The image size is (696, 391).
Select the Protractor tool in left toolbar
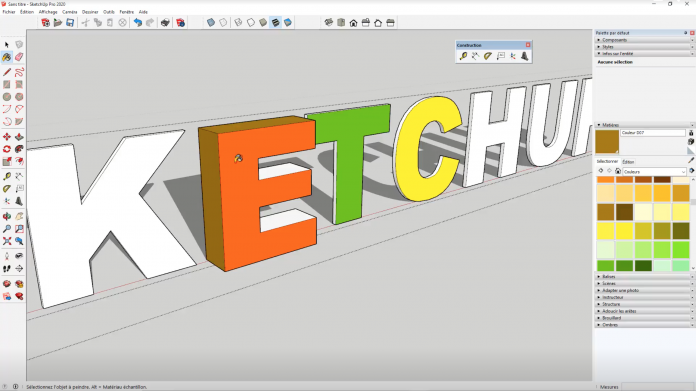[x=7, y=189]
